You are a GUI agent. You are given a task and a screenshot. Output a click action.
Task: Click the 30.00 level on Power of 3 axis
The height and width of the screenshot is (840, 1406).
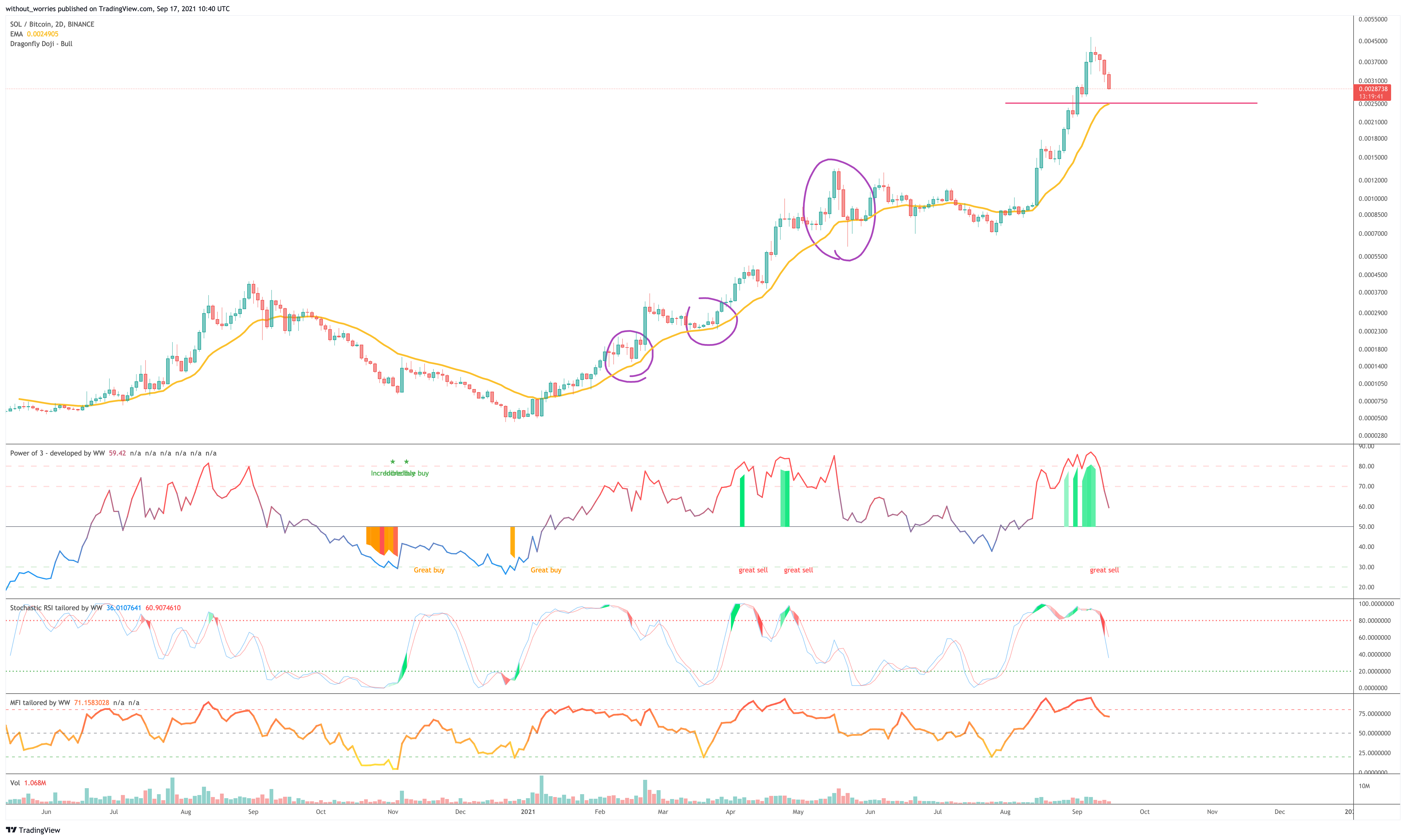click(1366, 567)
